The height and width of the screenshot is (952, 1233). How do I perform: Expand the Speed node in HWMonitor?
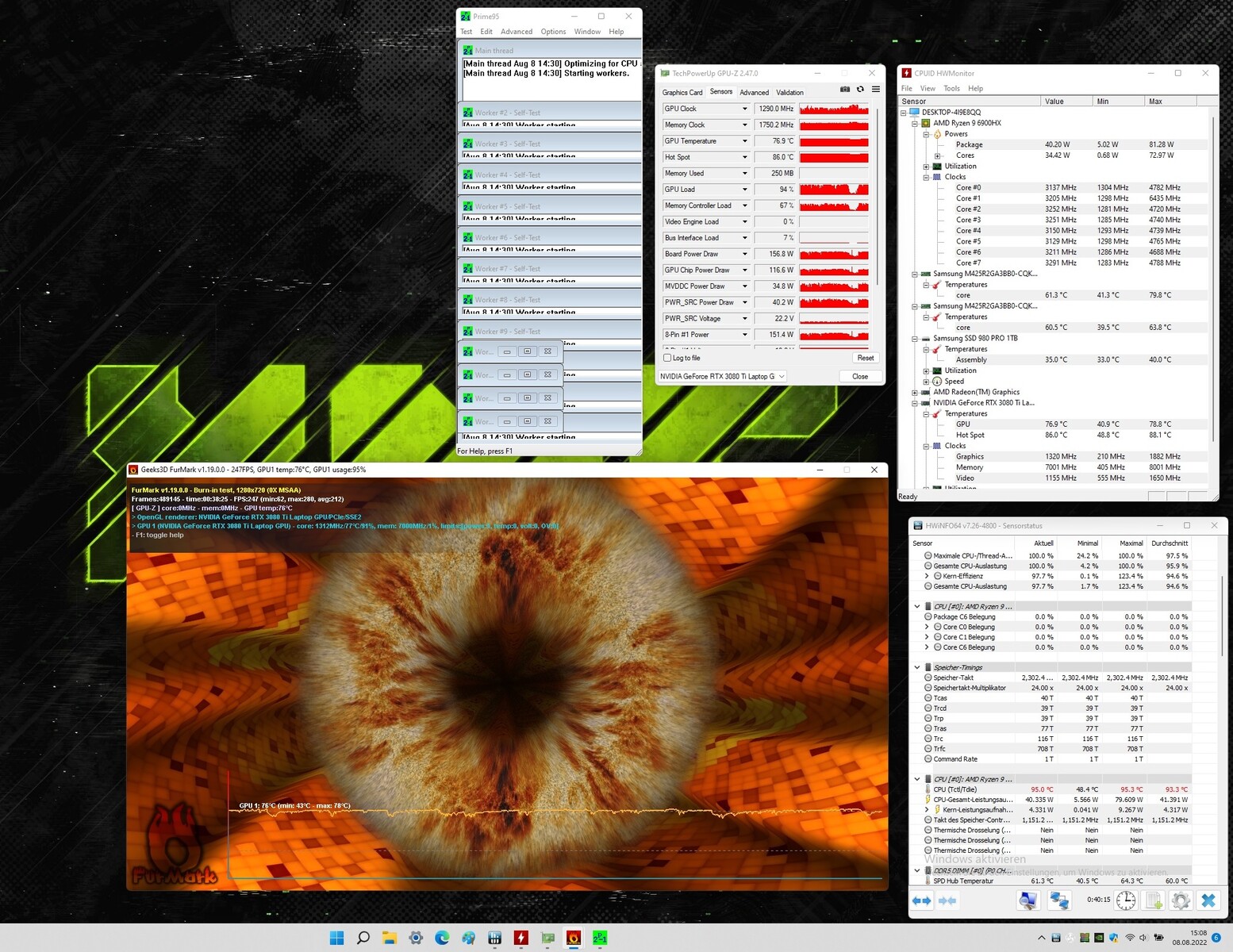(926, 382)
